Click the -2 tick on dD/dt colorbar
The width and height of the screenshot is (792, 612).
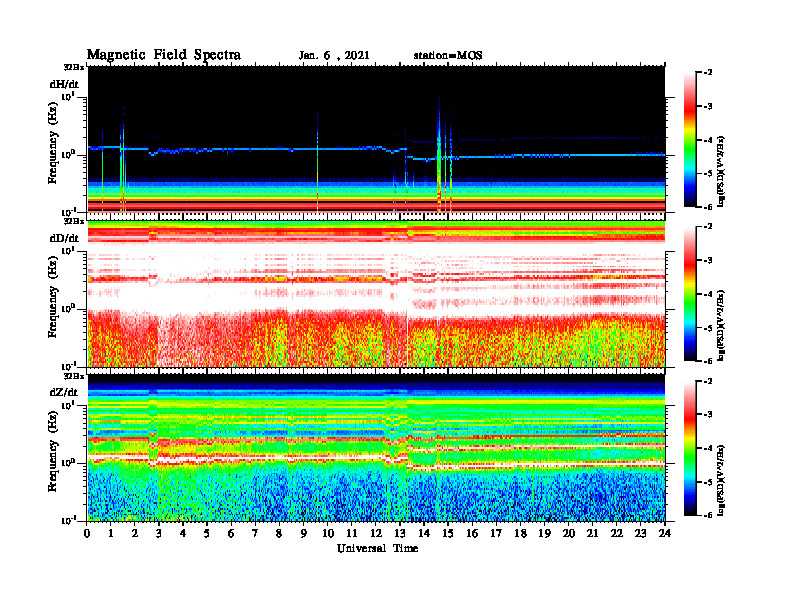(x=709, y=227)
